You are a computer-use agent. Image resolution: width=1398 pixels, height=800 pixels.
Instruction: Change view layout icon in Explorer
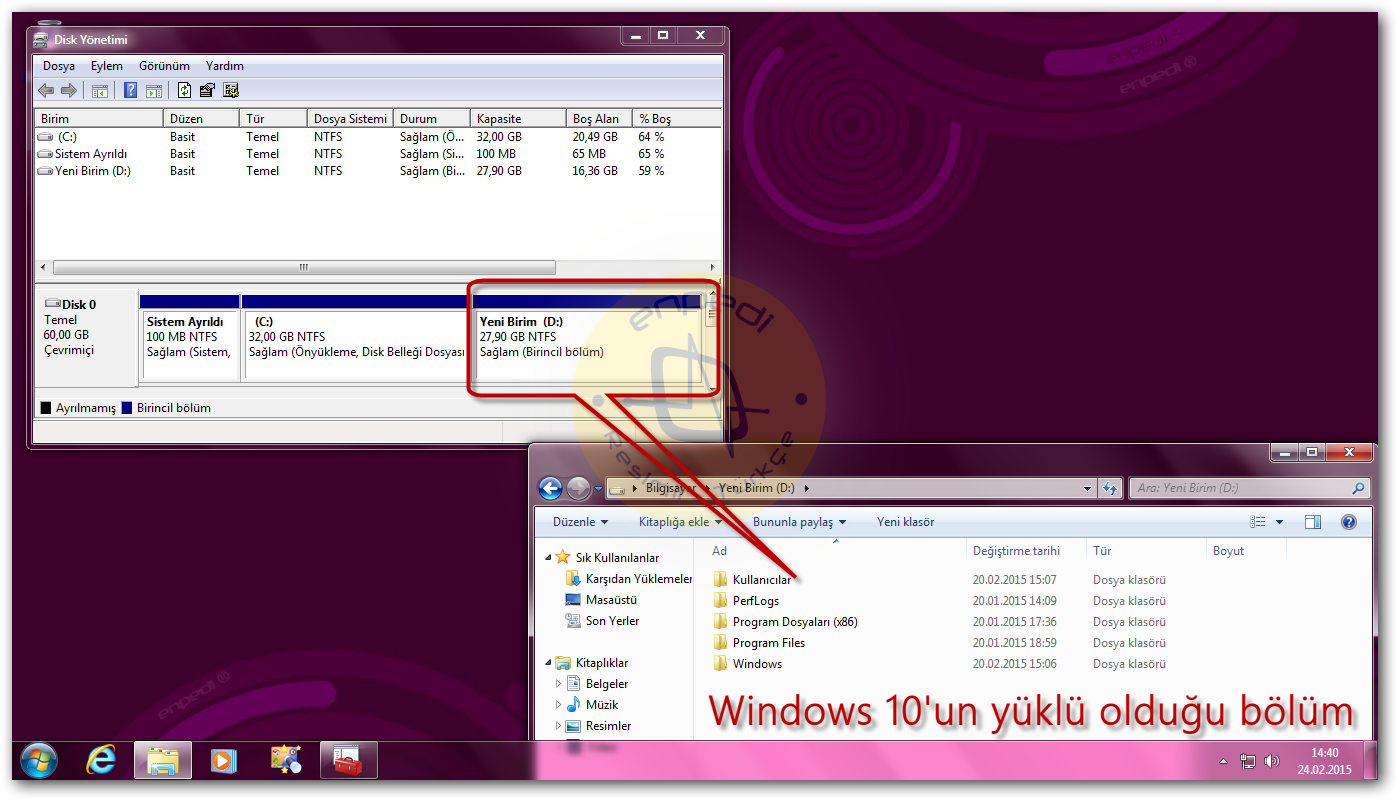tap(1258, 522)
